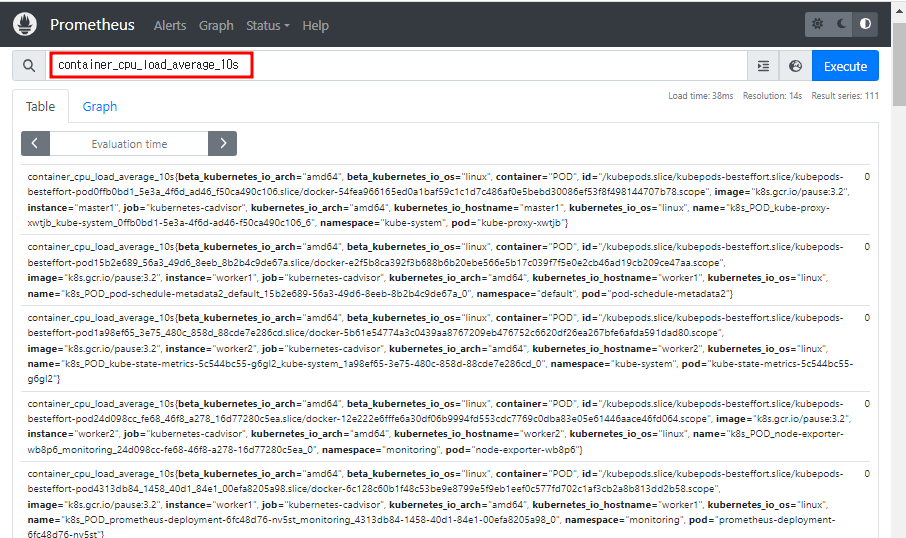Open the Help page
The image size is (906, 538).
(315, 25)
